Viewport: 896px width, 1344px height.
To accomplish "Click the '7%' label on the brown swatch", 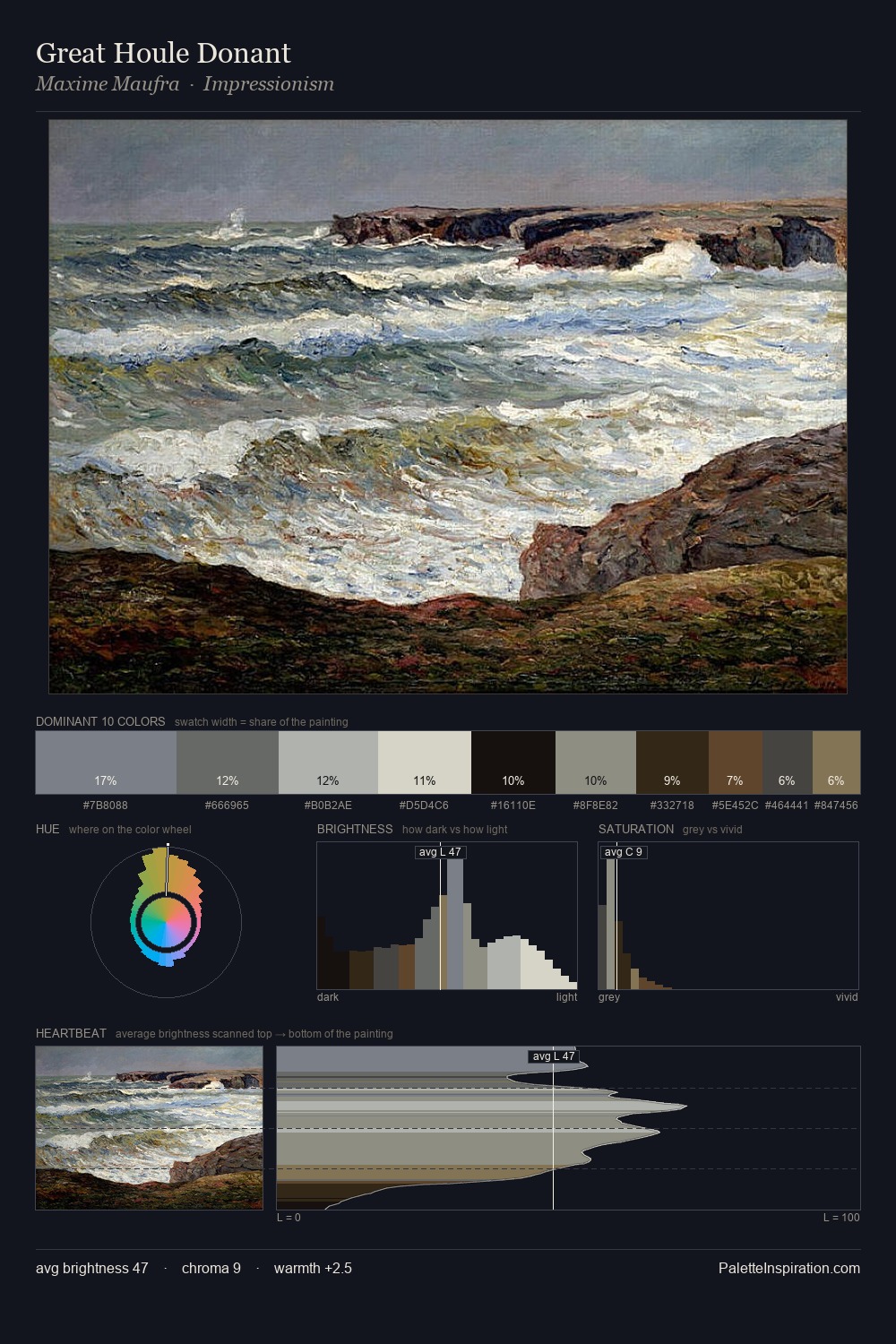I will tap(736, 780).
